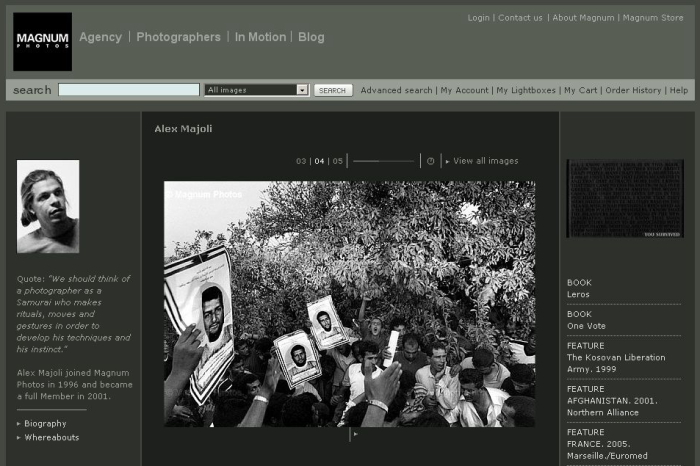Open the All images dropdown

click(x=257, y=90)
